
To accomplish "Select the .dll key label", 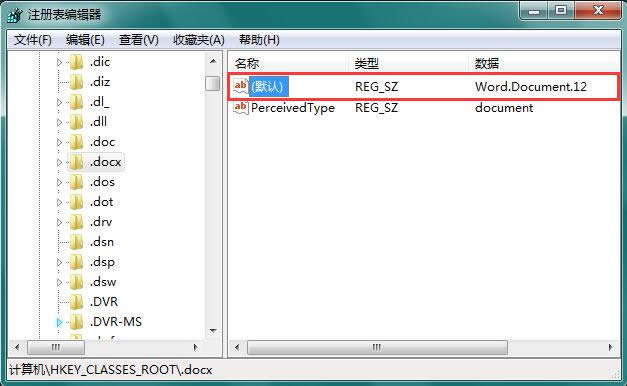I will 98,122.
